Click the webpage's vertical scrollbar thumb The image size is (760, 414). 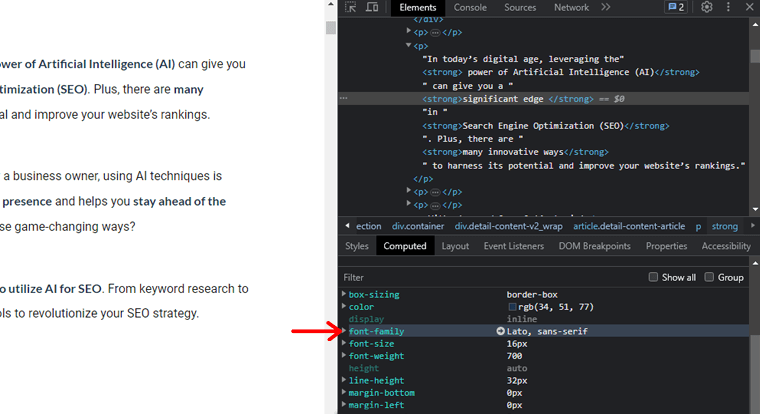coord(331,27)
